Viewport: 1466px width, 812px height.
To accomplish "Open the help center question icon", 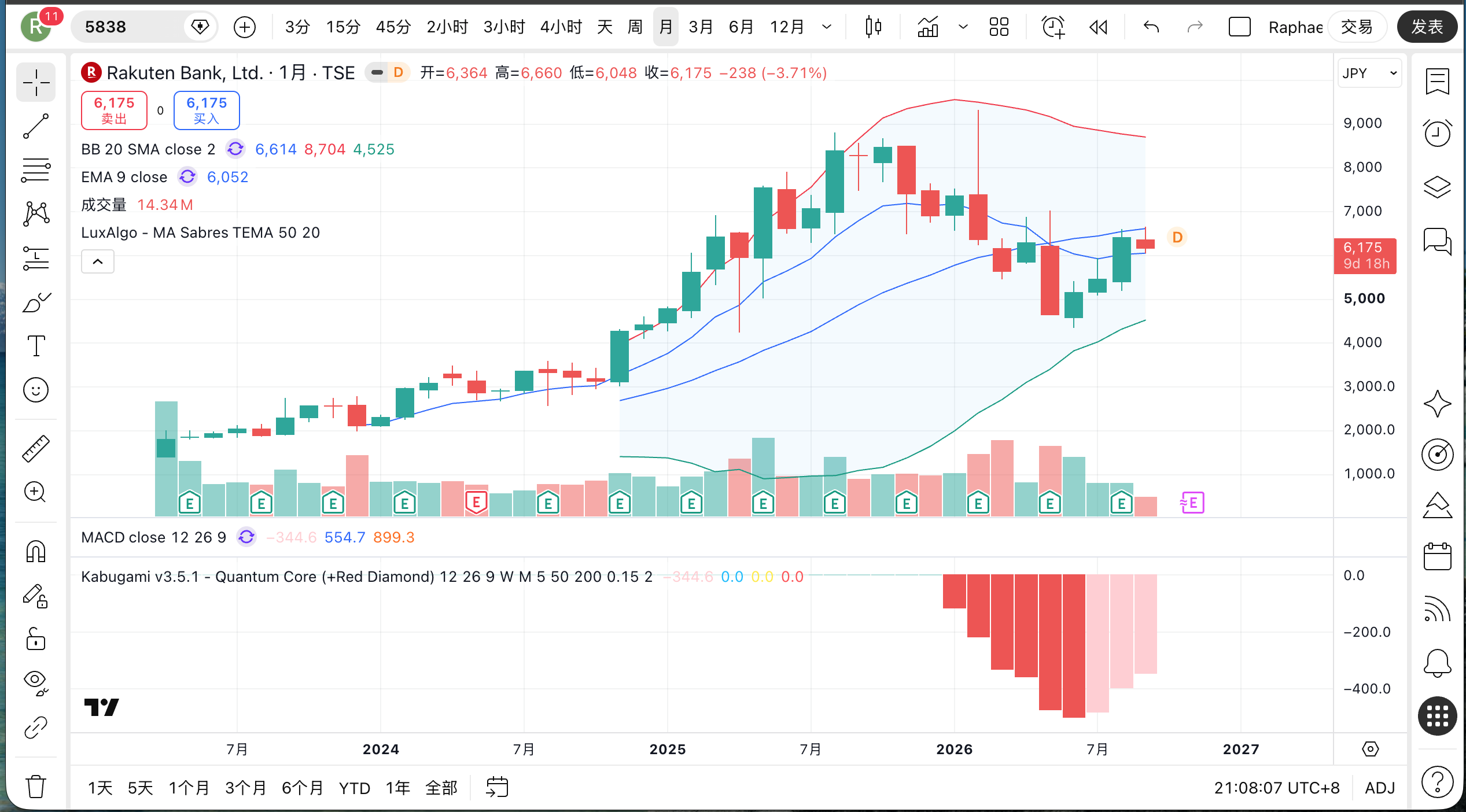I will pos(1438,782).
